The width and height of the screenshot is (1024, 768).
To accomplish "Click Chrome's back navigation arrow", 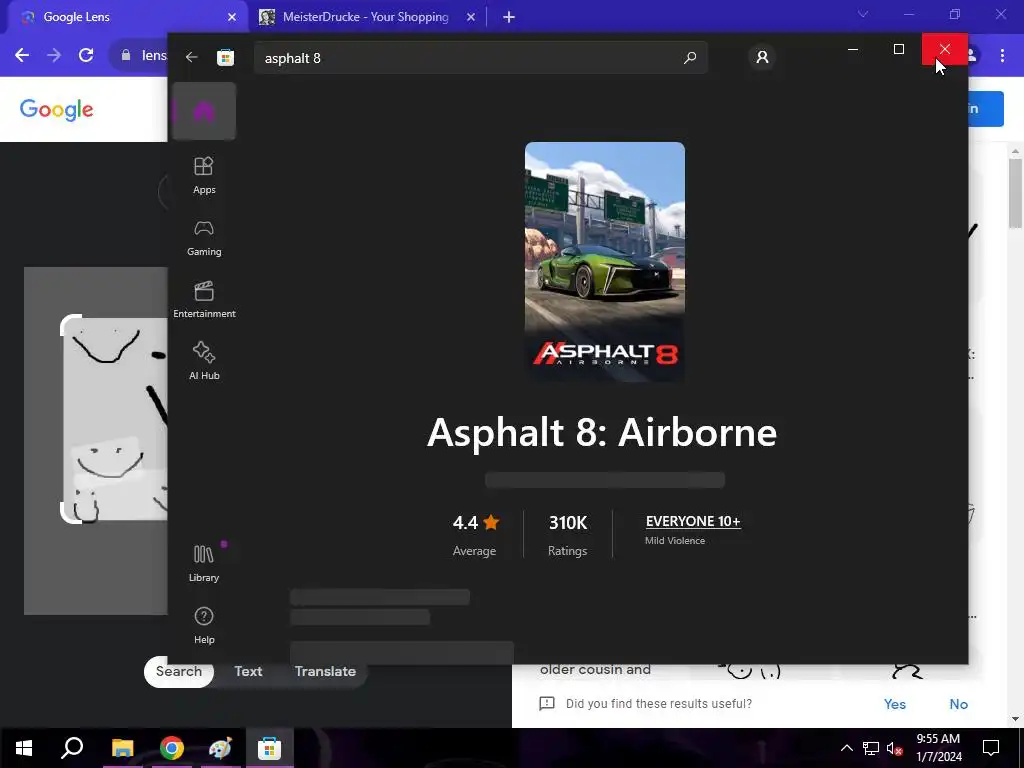I will pos(22,56).
